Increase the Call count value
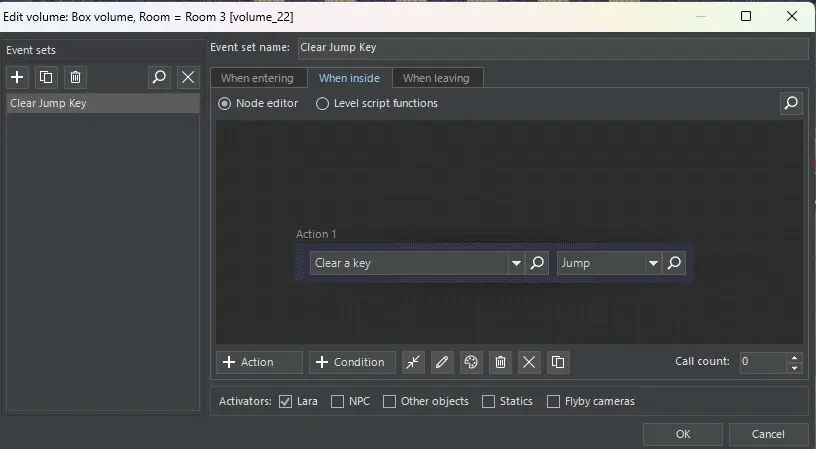Viewport: 816px width, 449px height. coord(795,357)
